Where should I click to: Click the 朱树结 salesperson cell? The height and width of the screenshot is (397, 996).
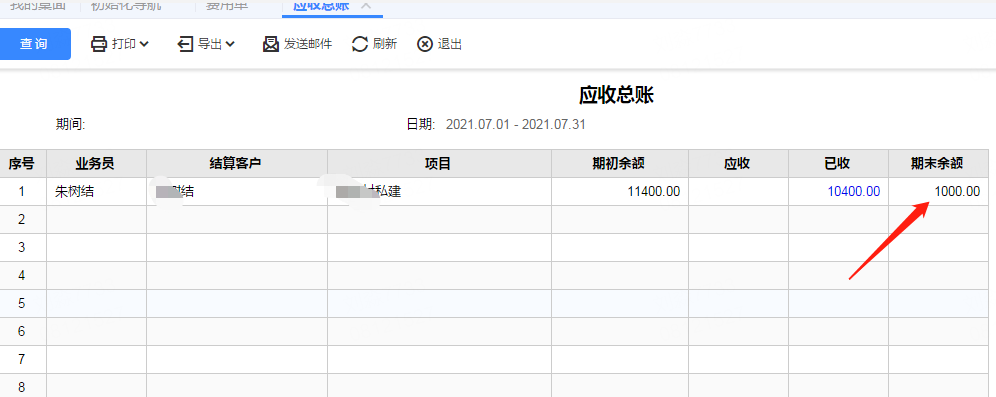(97, 191)
